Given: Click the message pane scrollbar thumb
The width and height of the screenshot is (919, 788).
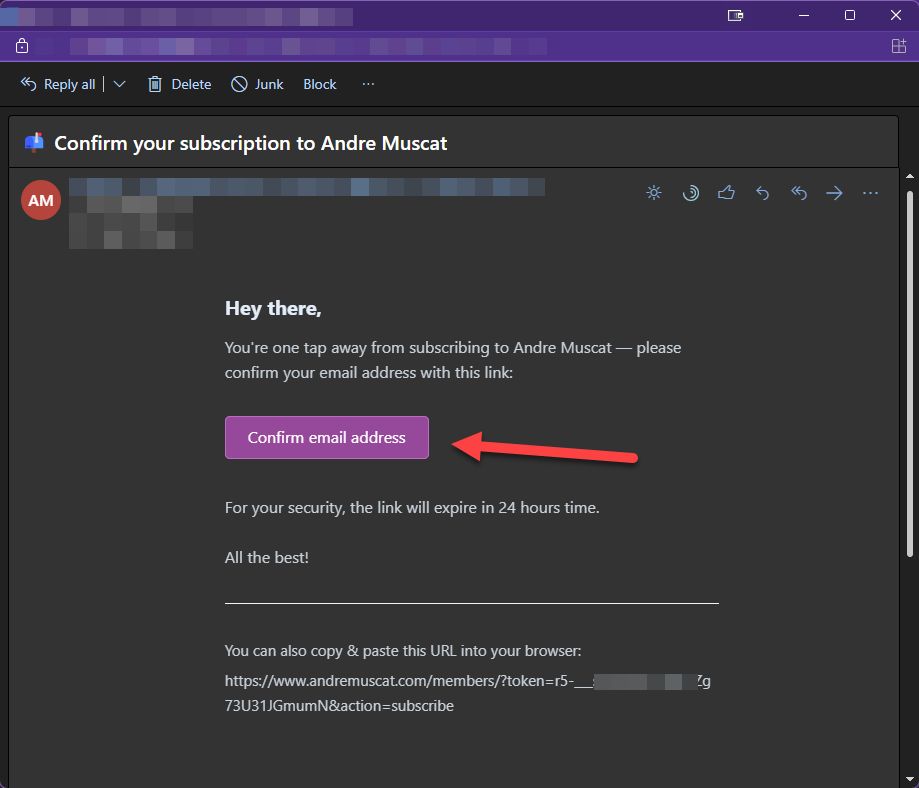Looking at the screenshot, I should click(x=910, y=374).
